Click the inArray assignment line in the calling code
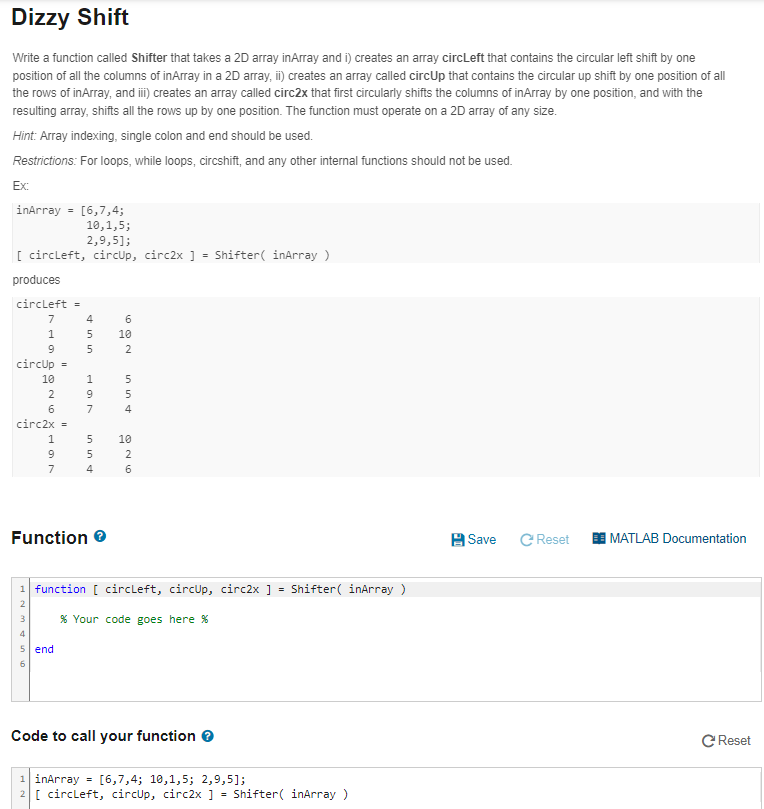This screenshot has width=764, height=809. (x=395, y=779)
